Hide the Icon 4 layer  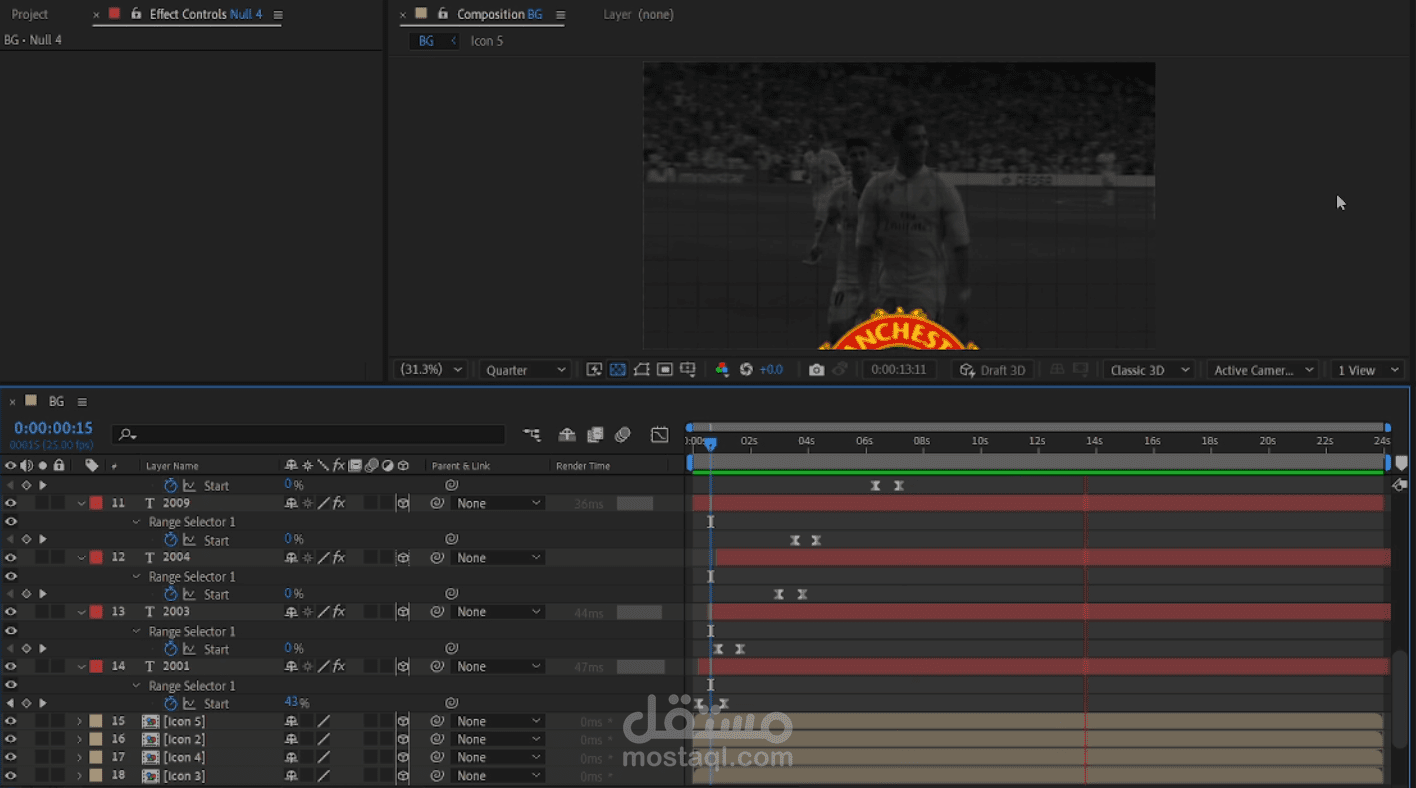click(11, 757)
